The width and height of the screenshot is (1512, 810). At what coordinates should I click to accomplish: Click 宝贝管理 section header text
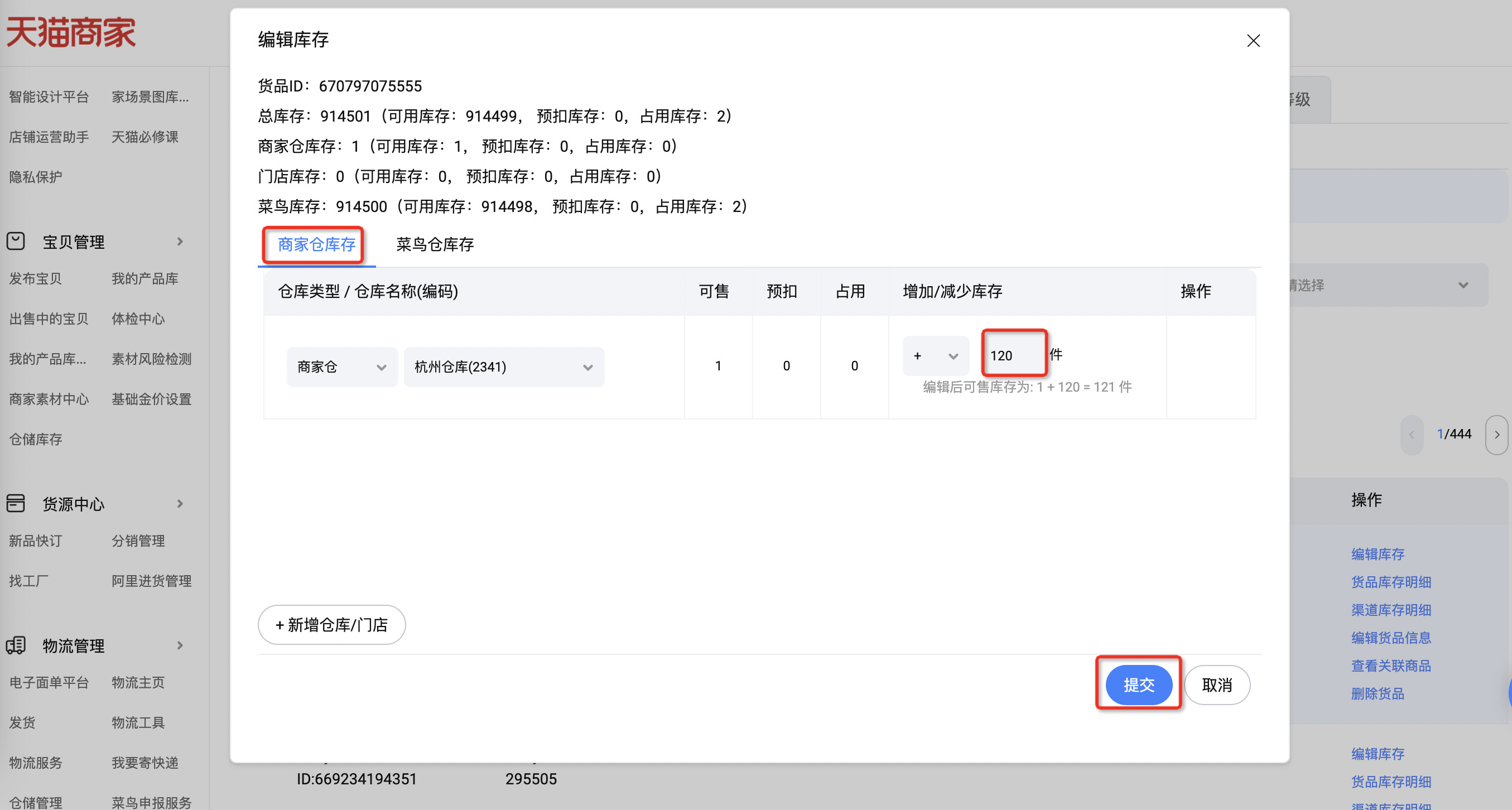click(x=74, y=242)
